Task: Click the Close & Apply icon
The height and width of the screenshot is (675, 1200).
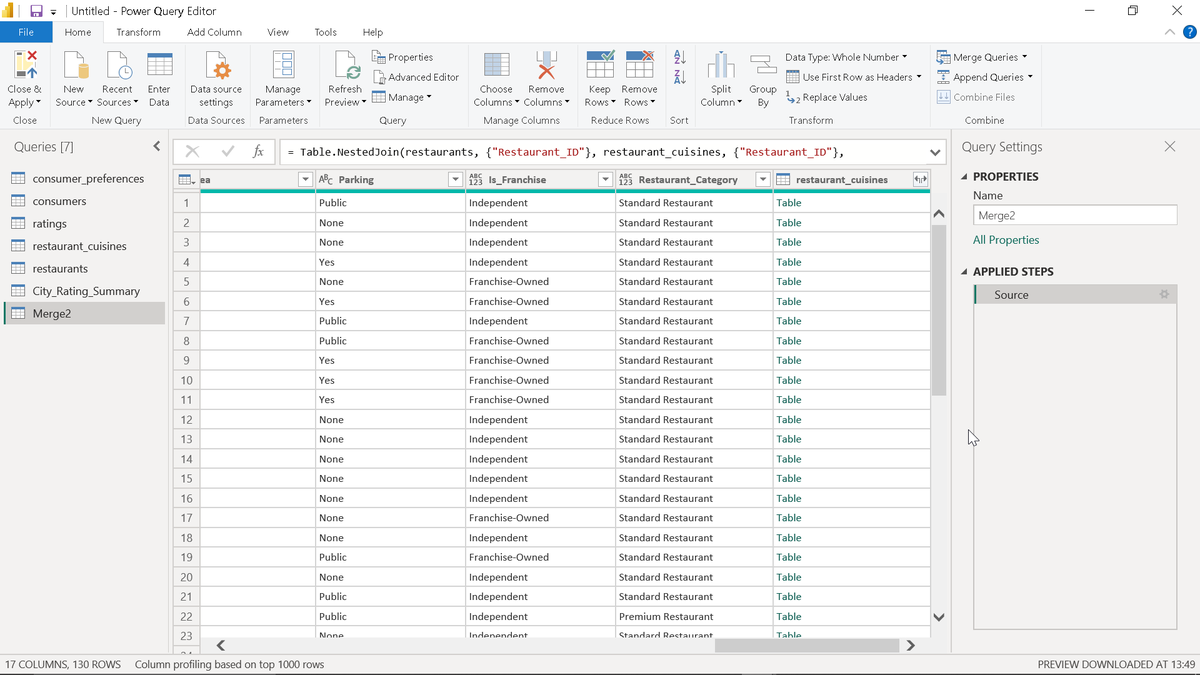Action: click(25, 64)
